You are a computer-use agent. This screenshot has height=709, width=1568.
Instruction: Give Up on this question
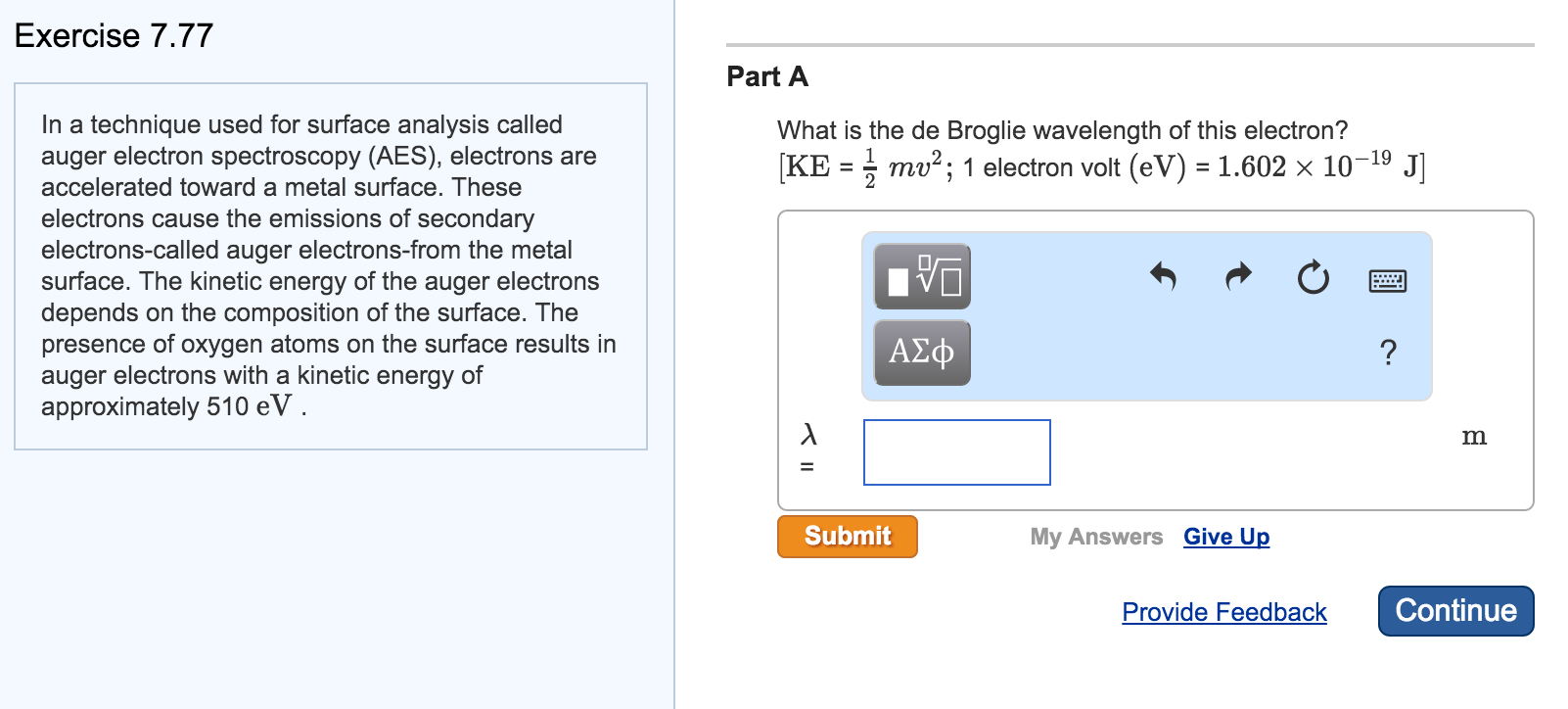[x=1226, y=537]
